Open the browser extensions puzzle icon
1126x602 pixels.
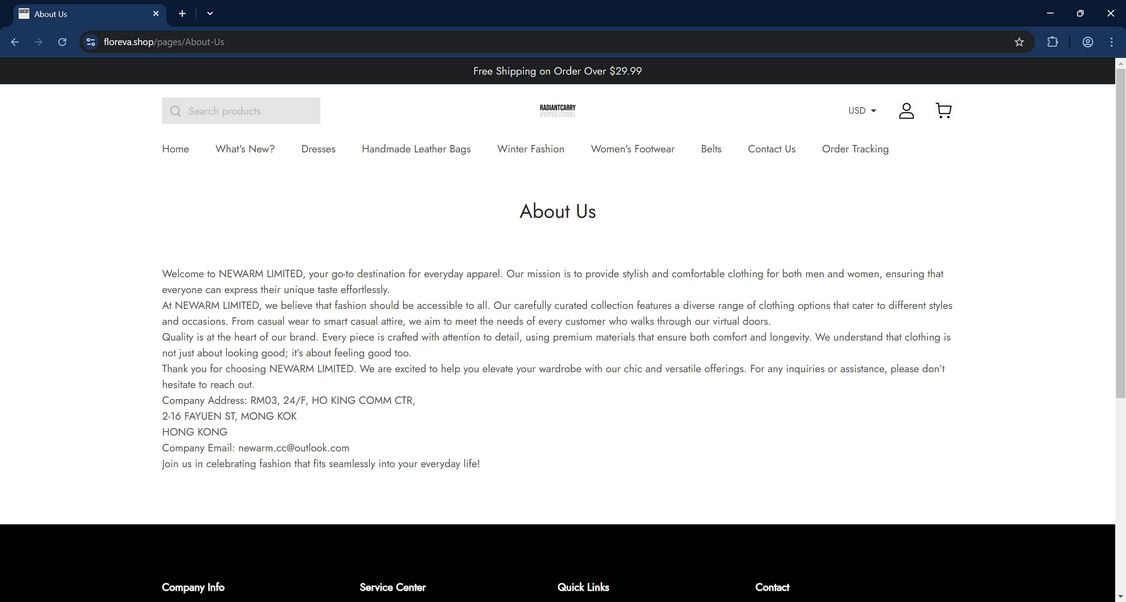point(1052,42)
